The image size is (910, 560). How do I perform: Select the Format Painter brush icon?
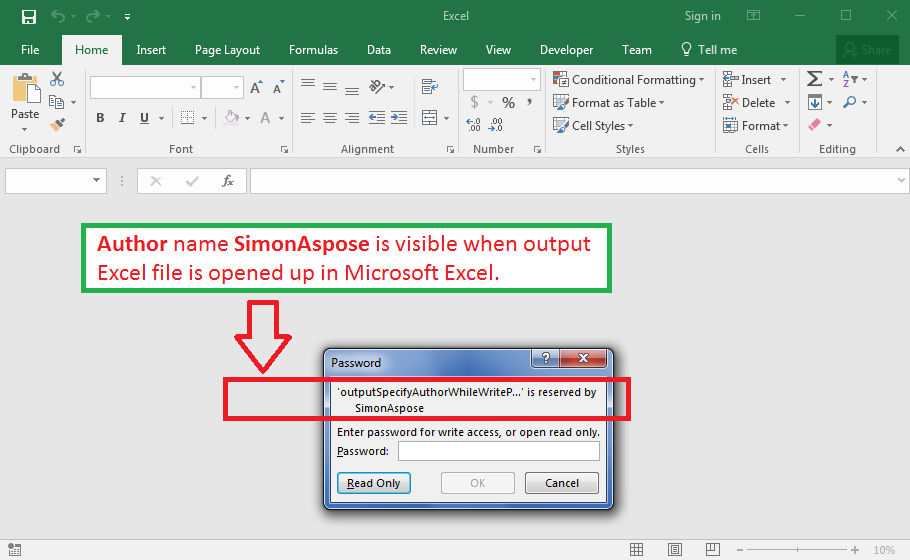[x=57, y=125]
